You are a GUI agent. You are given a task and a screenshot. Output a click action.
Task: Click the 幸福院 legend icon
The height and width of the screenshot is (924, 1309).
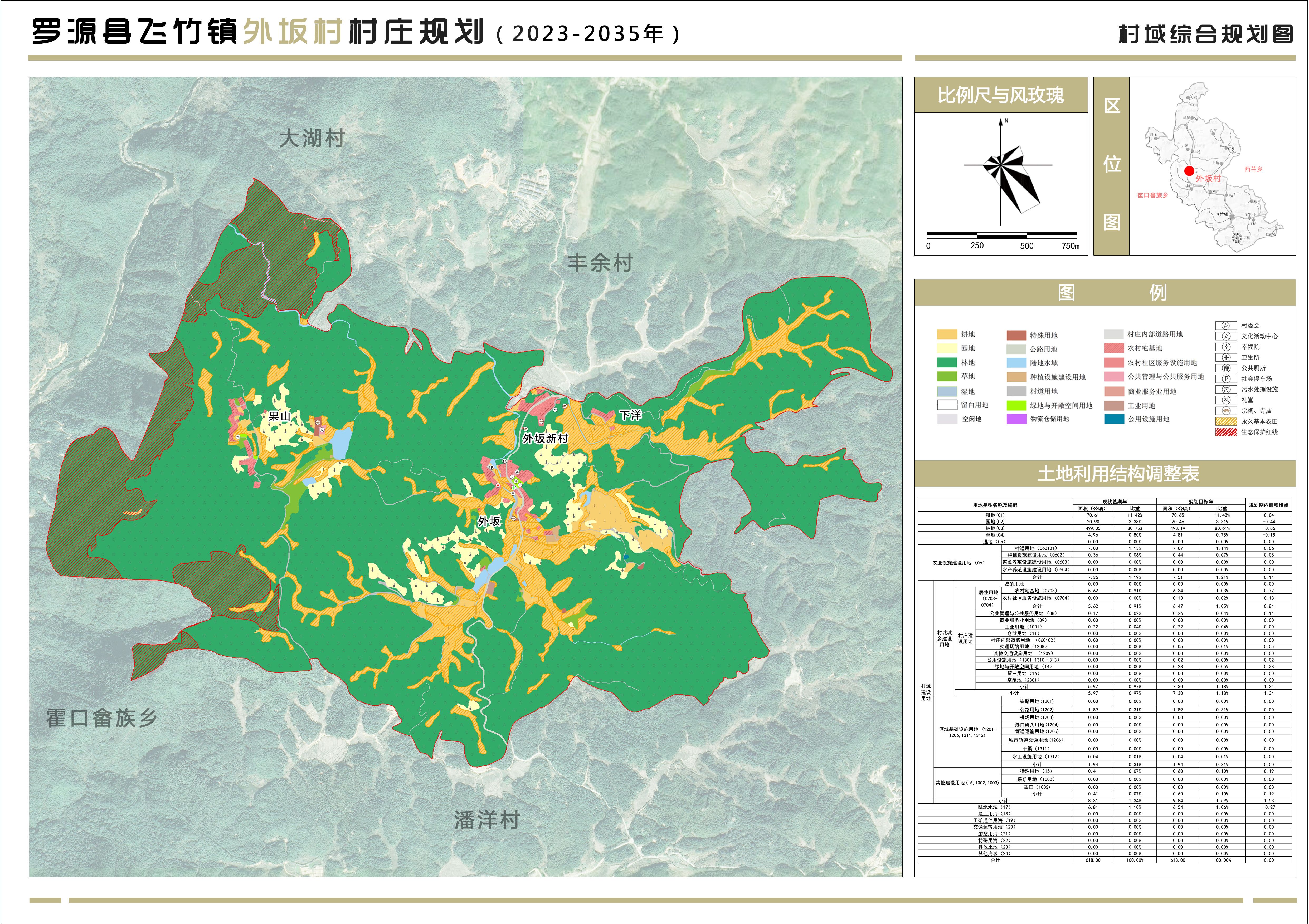[x=1226, y=347]
